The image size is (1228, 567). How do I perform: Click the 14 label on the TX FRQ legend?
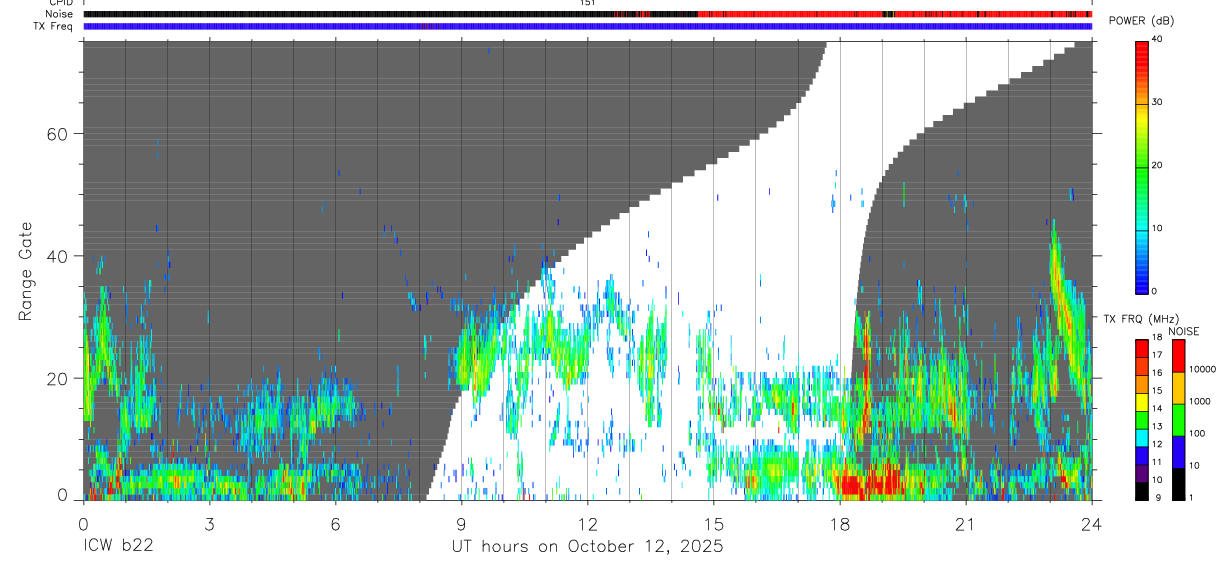pyautogui.click(x=1156, y=409)
